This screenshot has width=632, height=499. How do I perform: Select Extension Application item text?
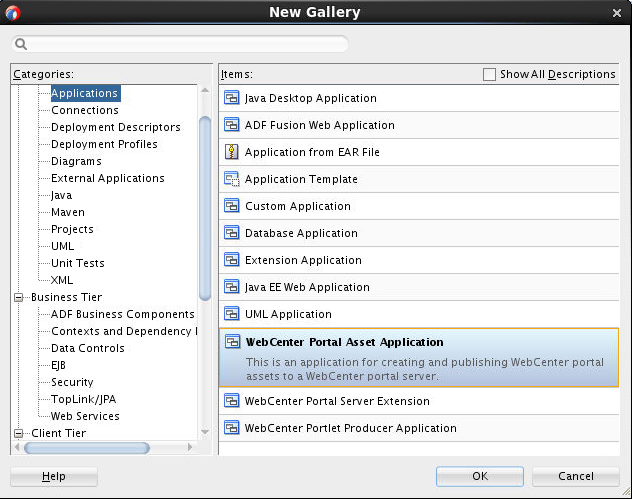point(303,260)
